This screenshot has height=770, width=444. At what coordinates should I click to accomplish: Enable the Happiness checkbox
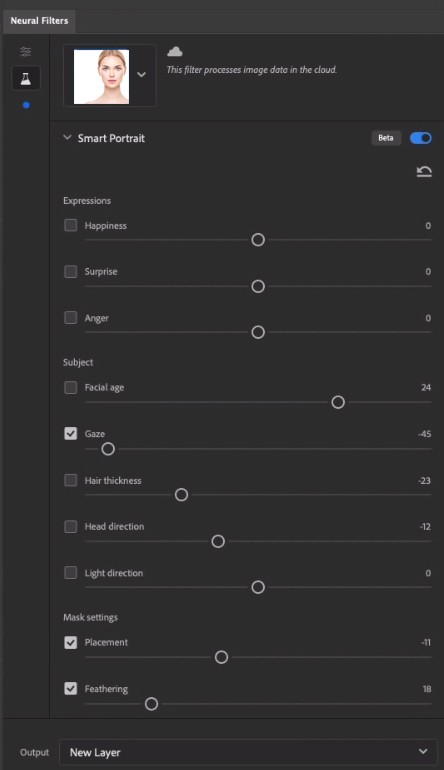[71, 225]
